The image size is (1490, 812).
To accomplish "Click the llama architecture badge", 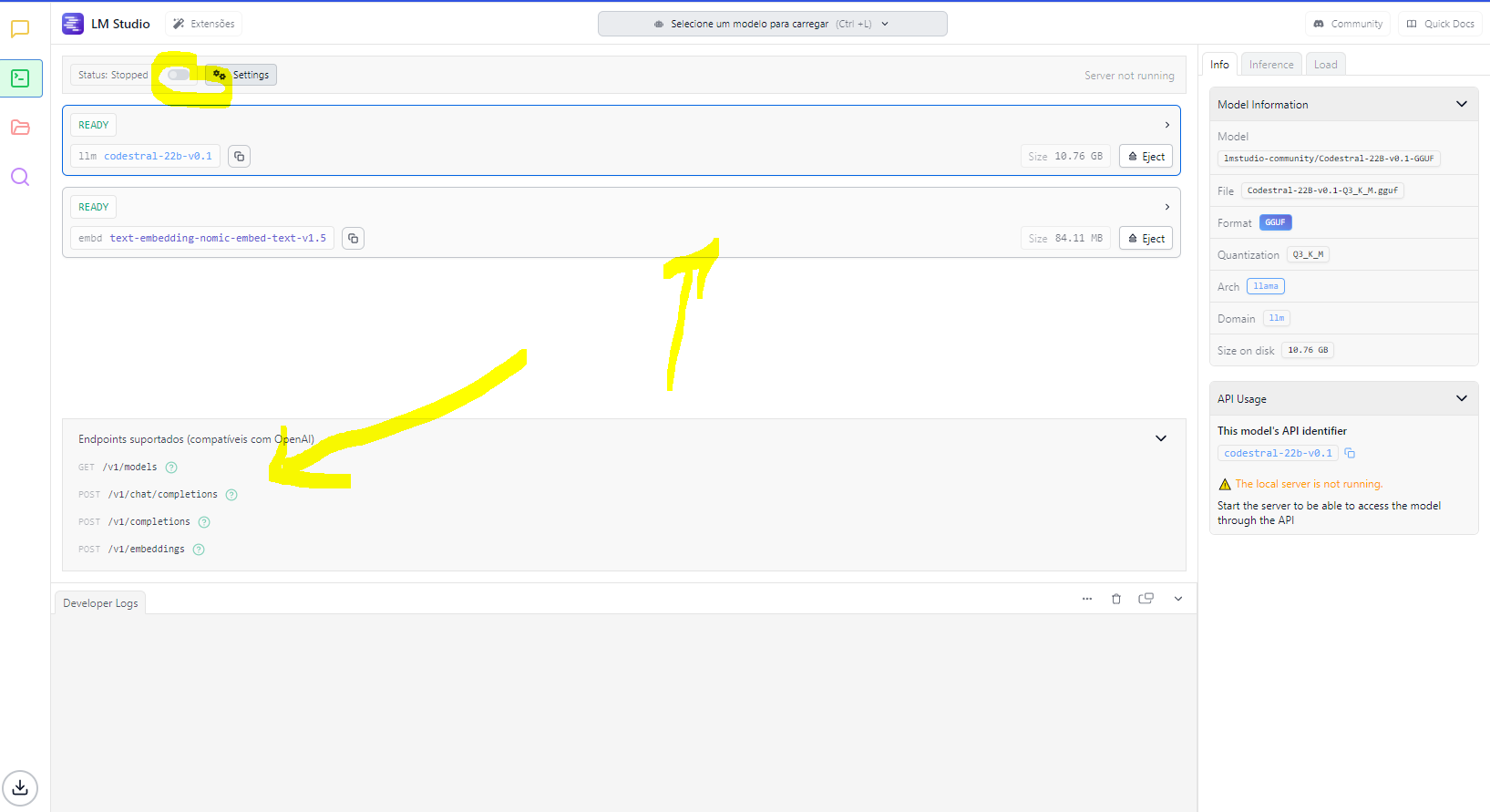I will [1265, 286].
